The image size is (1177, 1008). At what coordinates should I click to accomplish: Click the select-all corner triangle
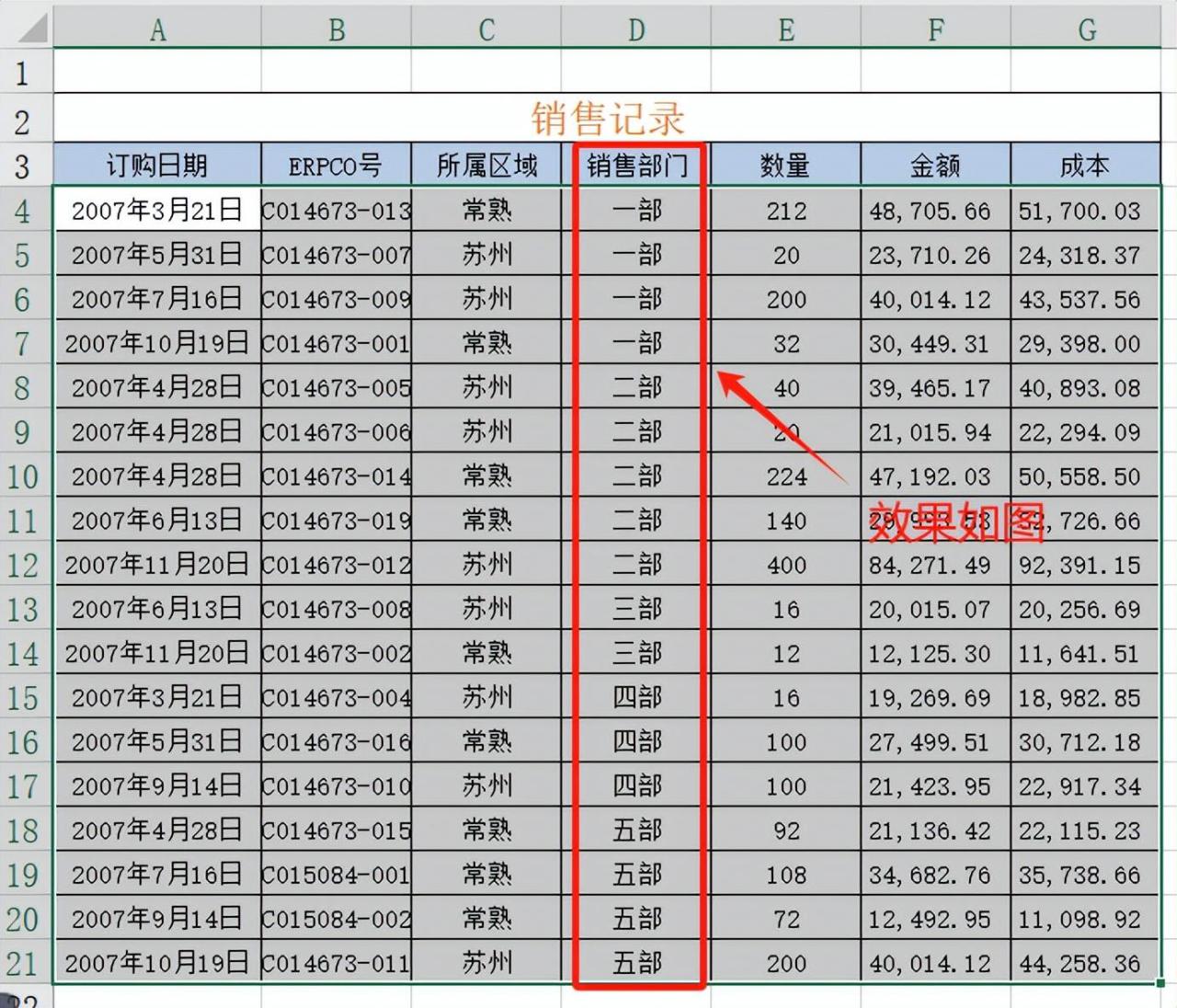point(33,29)
